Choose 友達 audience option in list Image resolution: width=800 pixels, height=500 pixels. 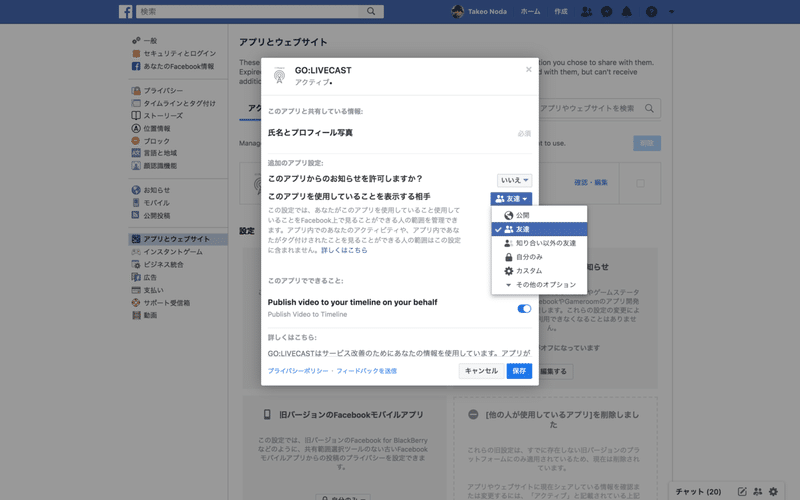tap(539, 229)
